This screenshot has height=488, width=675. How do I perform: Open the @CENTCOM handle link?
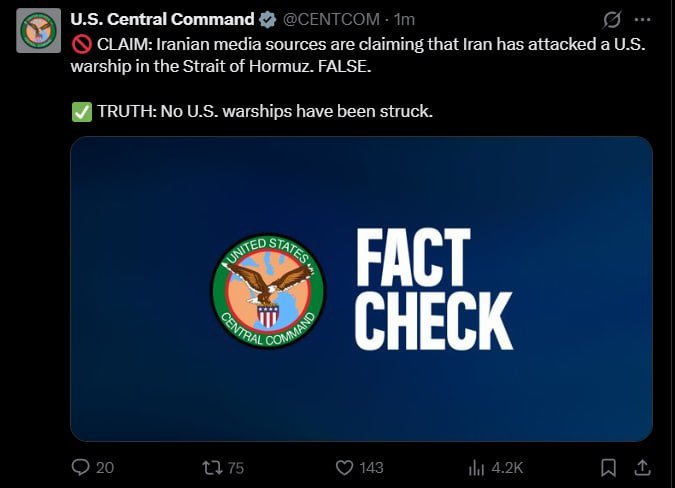tap(331, 19)
